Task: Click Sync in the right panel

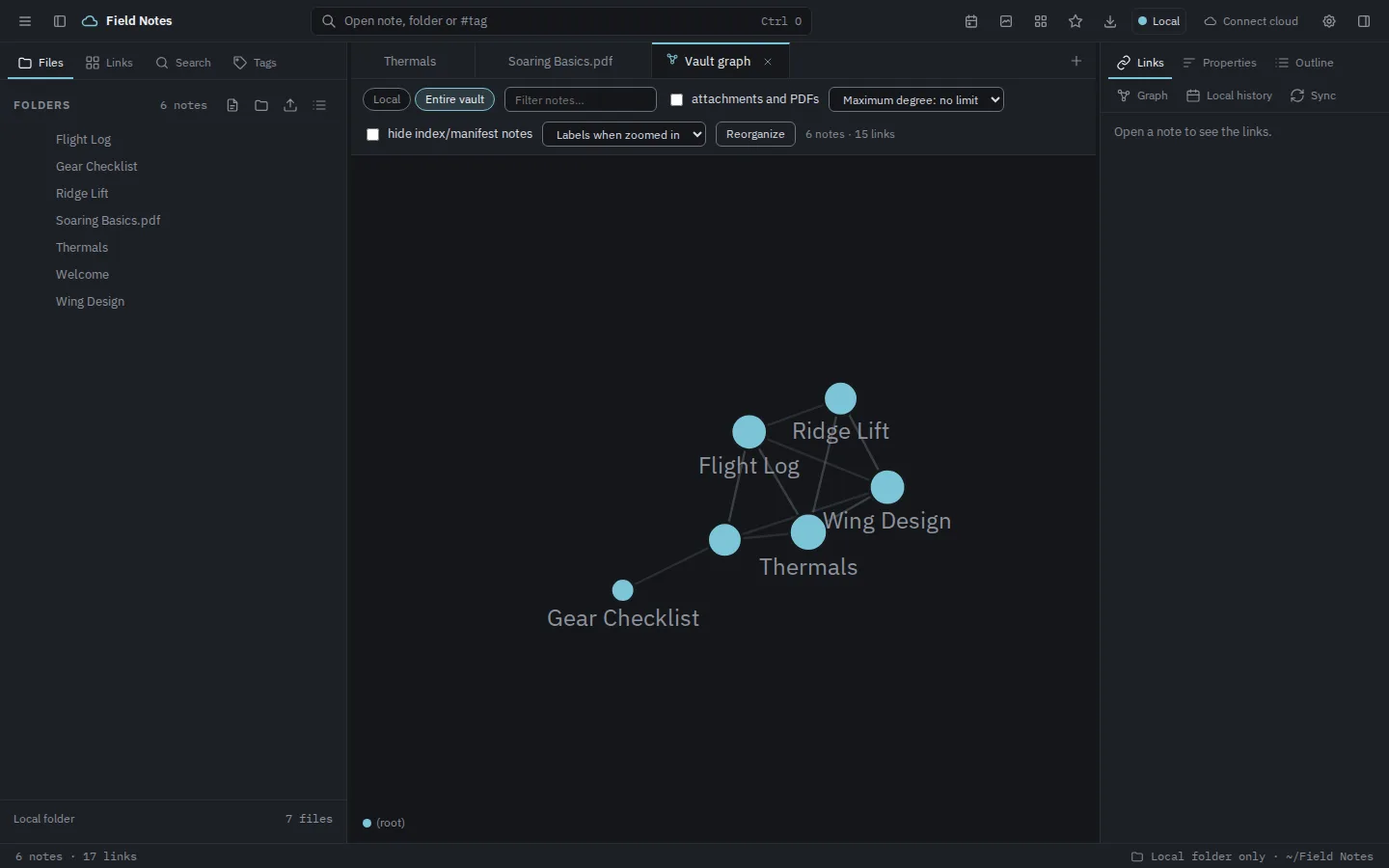Action: (1314, 95)
